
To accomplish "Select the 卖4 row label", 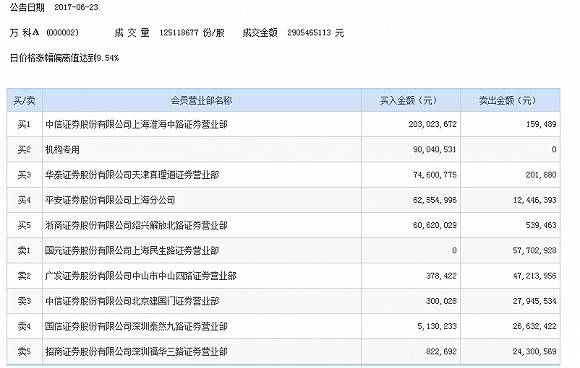I will click(x=24, y=326).
